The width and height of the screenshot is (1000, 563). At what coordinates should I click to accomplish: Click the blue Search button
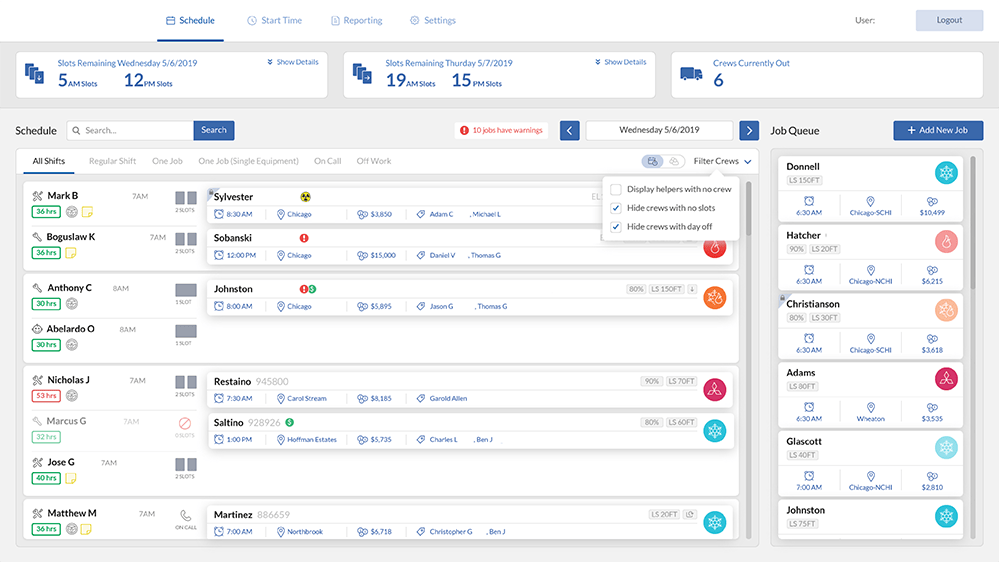tap(214, 130)
